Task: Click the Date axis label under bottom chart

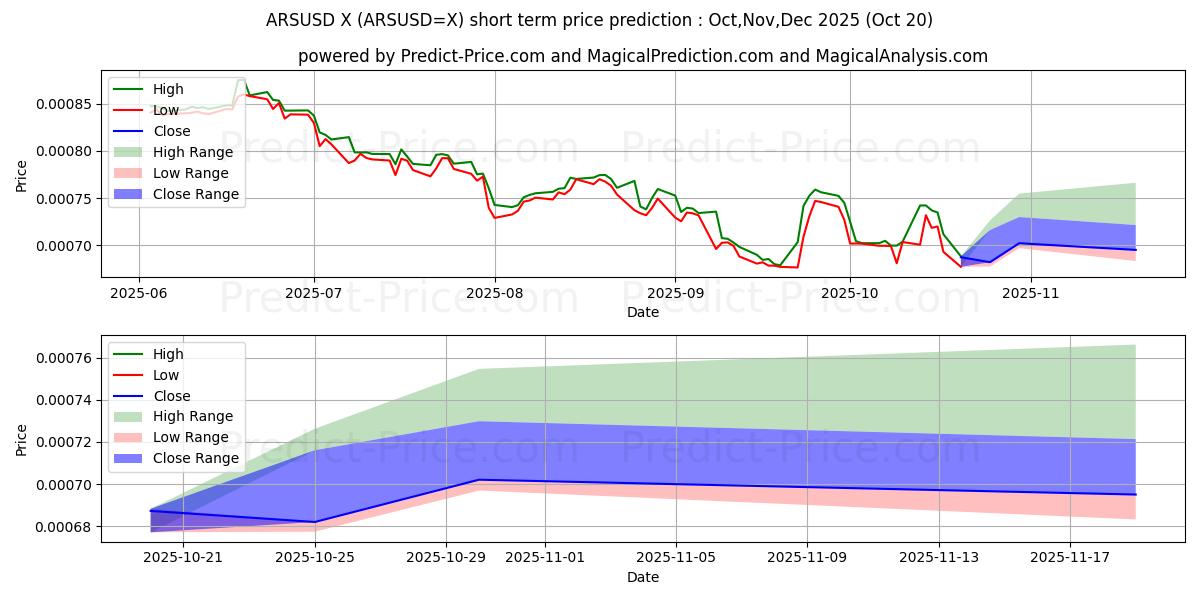Action: point(642,577)
